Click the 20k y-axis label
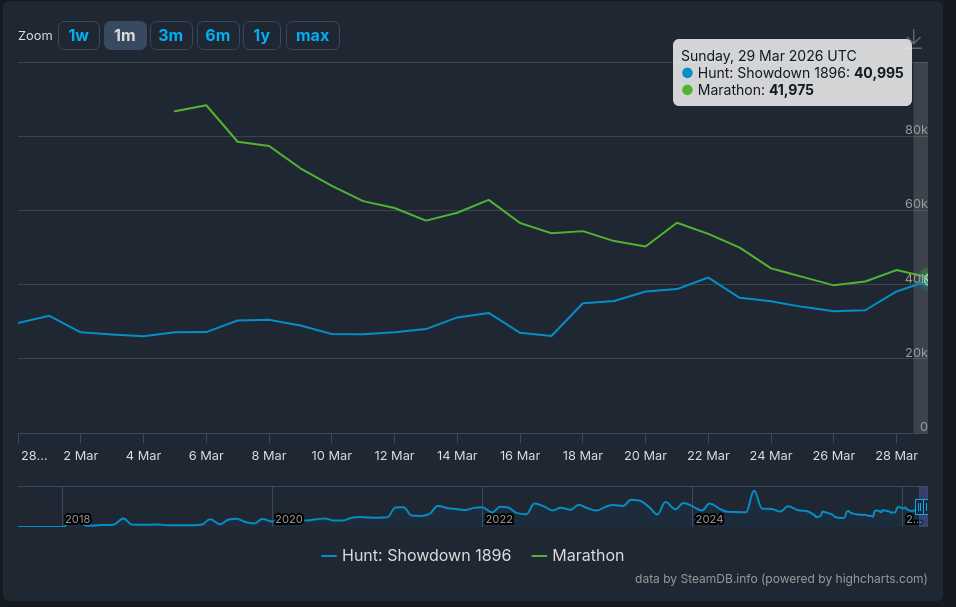The image size is (956, 607). point(916,353)
